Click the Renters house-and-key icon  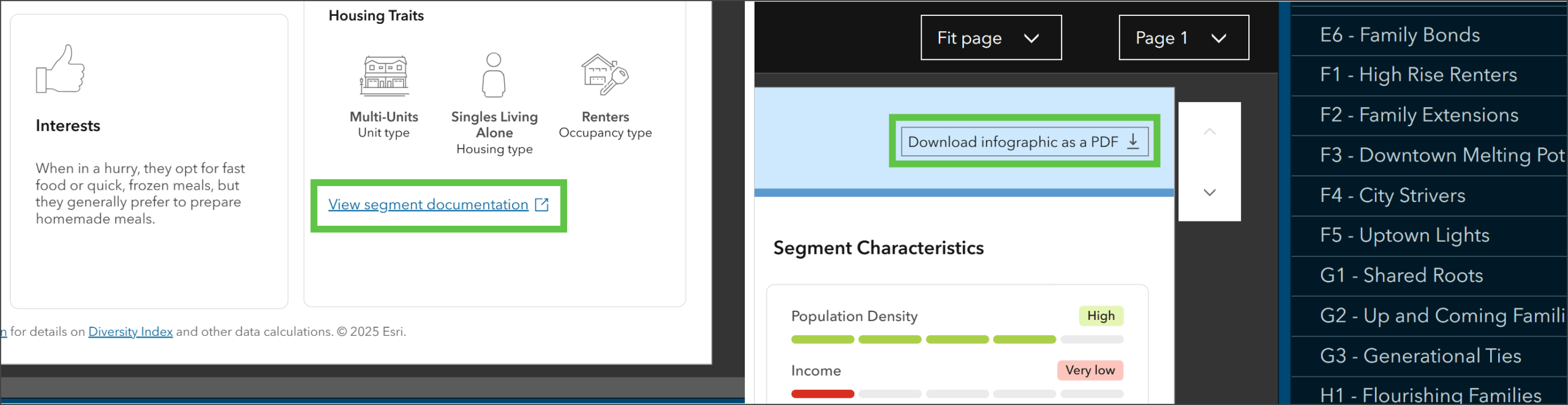tap(605, 75)
